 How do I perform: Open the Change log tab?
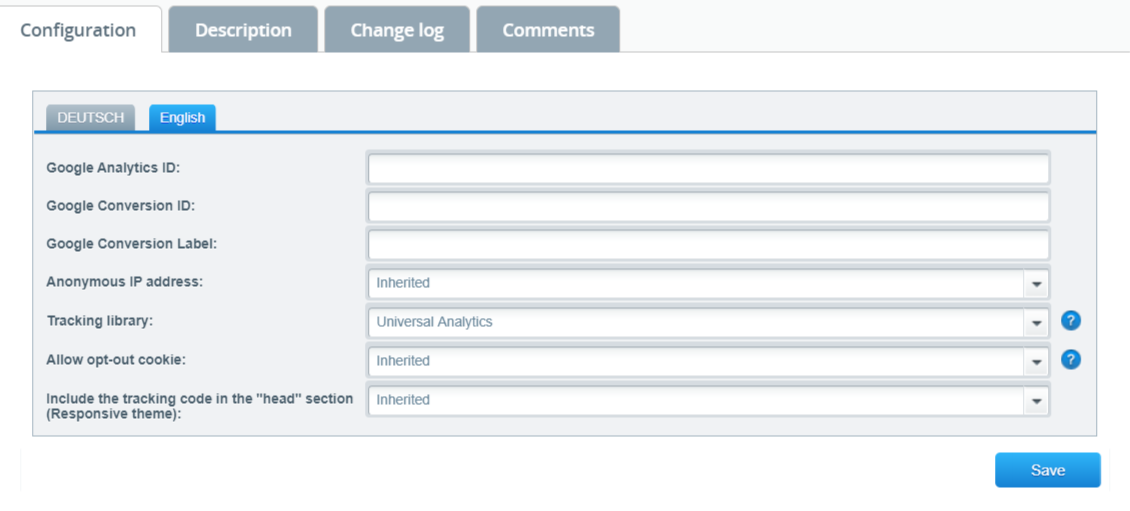click(x=397, y=30)
